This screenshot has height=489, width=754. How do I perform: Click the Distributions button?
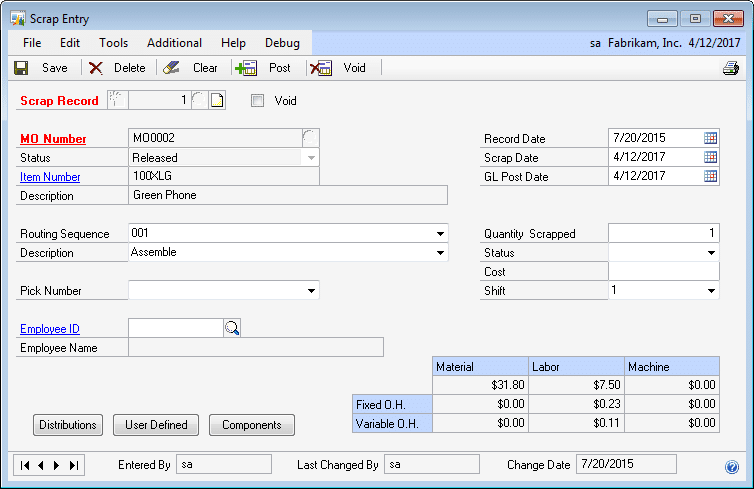(68, 425)
